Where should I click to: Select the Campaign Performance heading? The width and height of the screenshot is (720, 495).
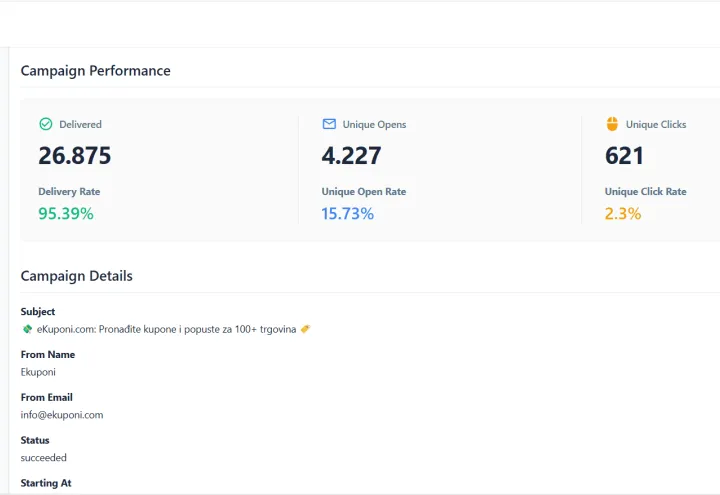(x=96, y=71)
